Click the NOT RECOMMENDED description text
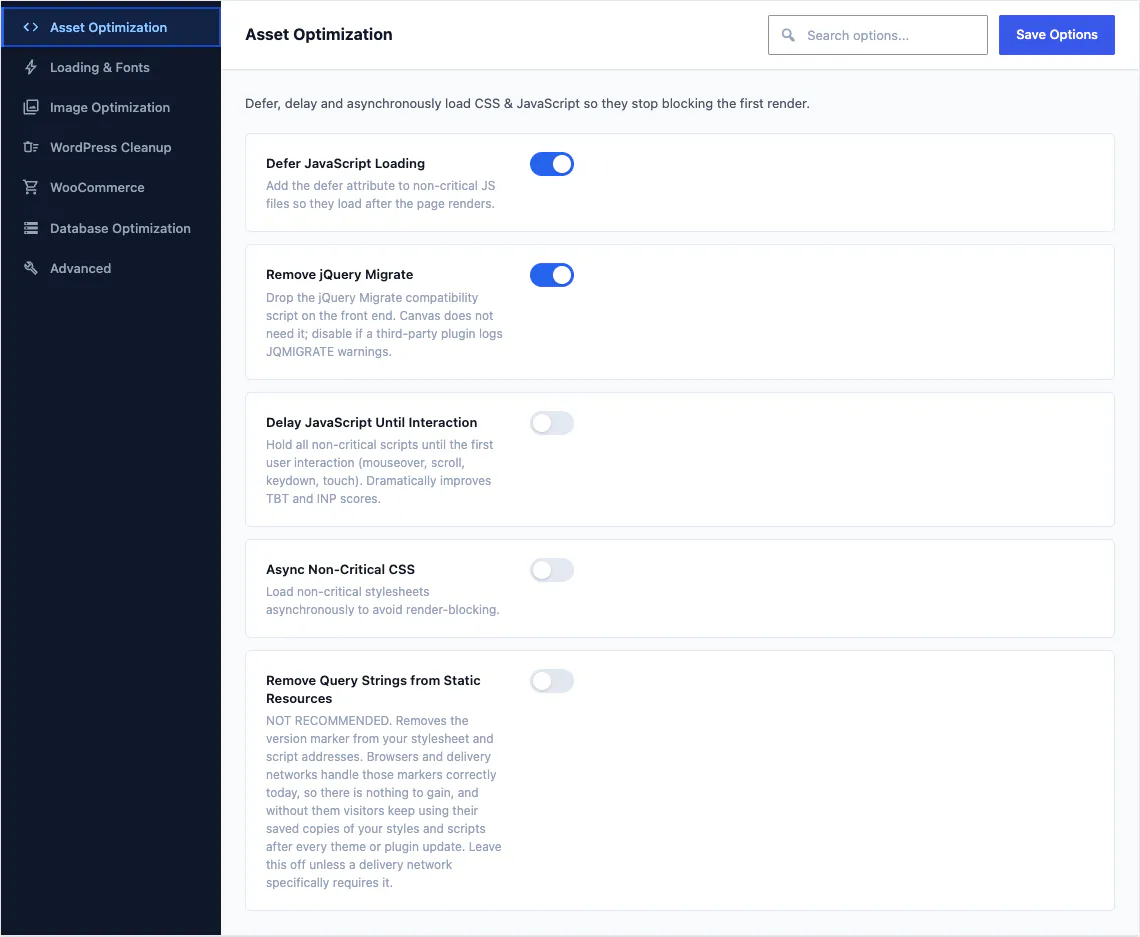1140x937 pixels. tap(384, 801)
